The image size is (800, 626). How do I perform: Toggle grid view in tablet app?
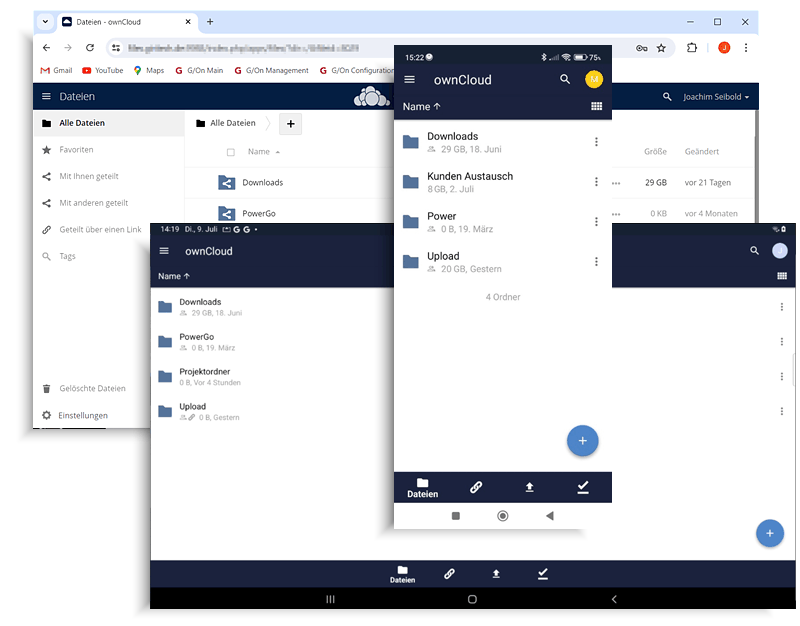[782, 276]
